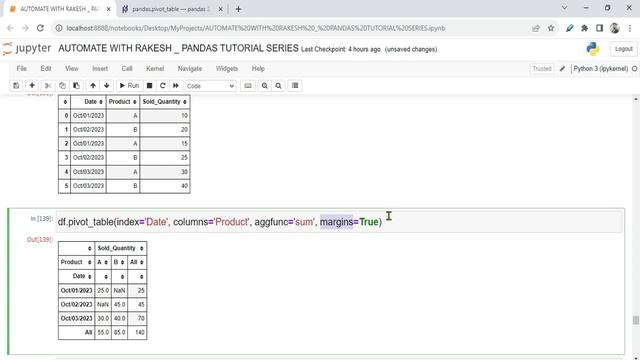This screenshot has height=360, width=640.
Task: Open the Help menu
Action: point(258,69)
